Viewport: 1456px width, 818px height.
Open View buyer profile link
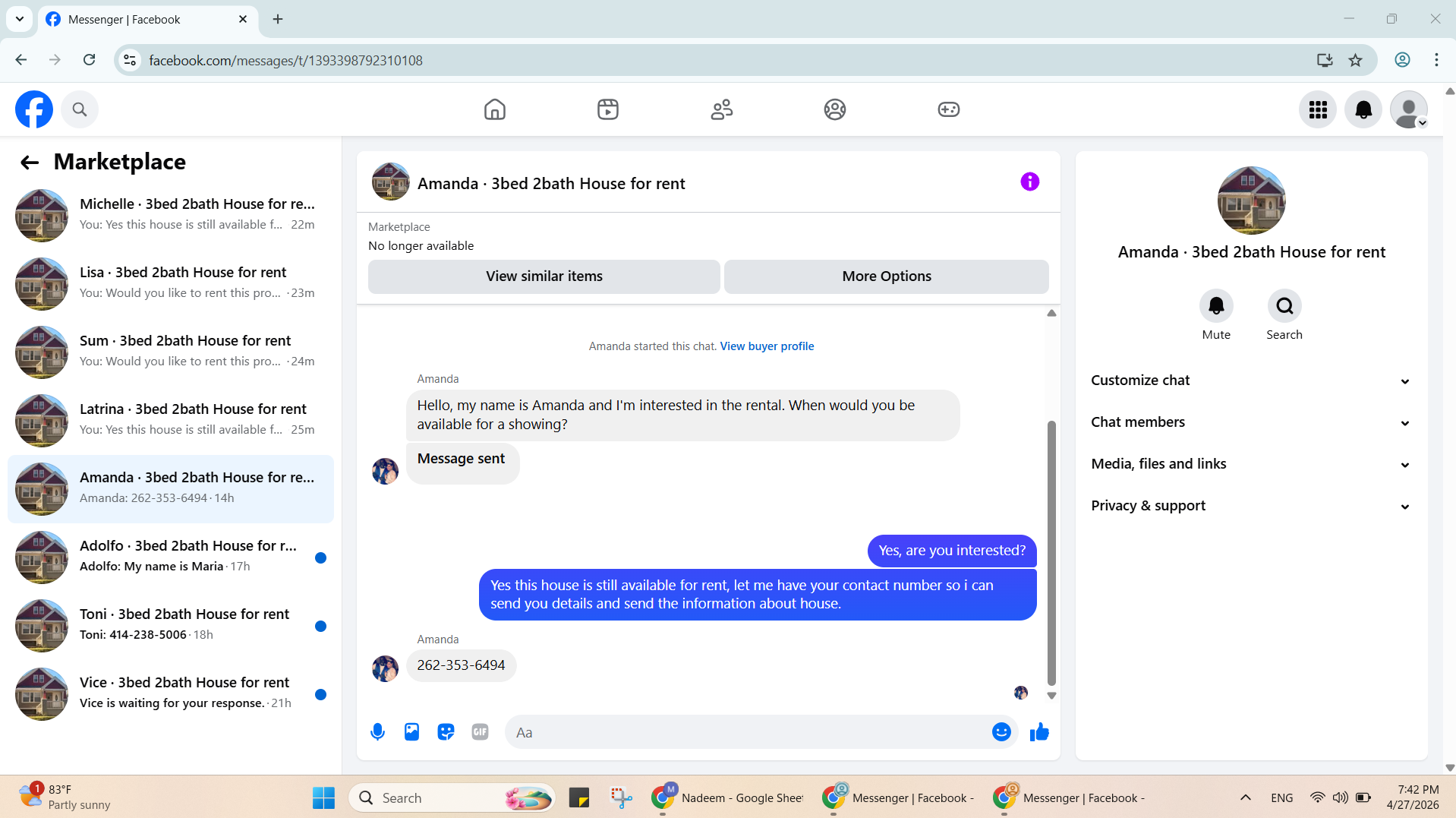click(x=767, y=346)
